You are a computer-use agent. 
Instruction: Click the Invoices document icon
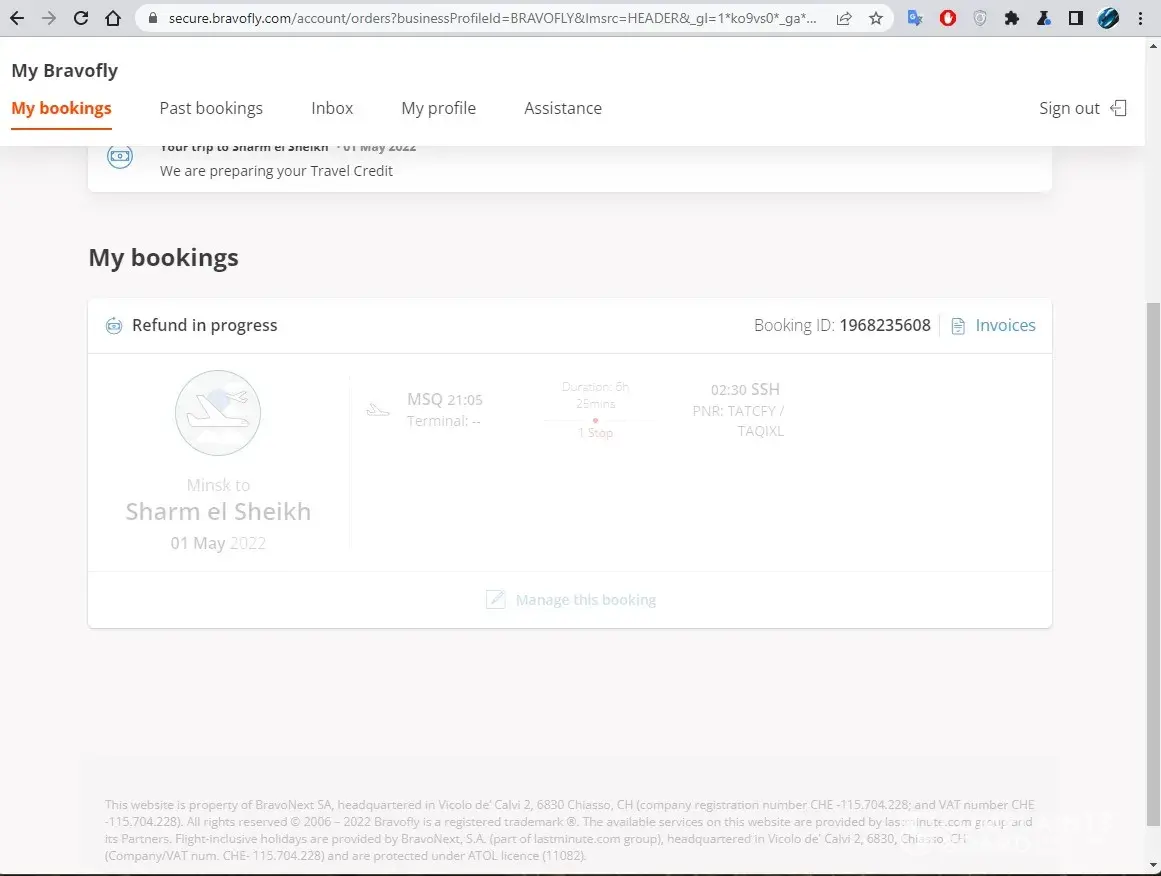tap(958, 326)
